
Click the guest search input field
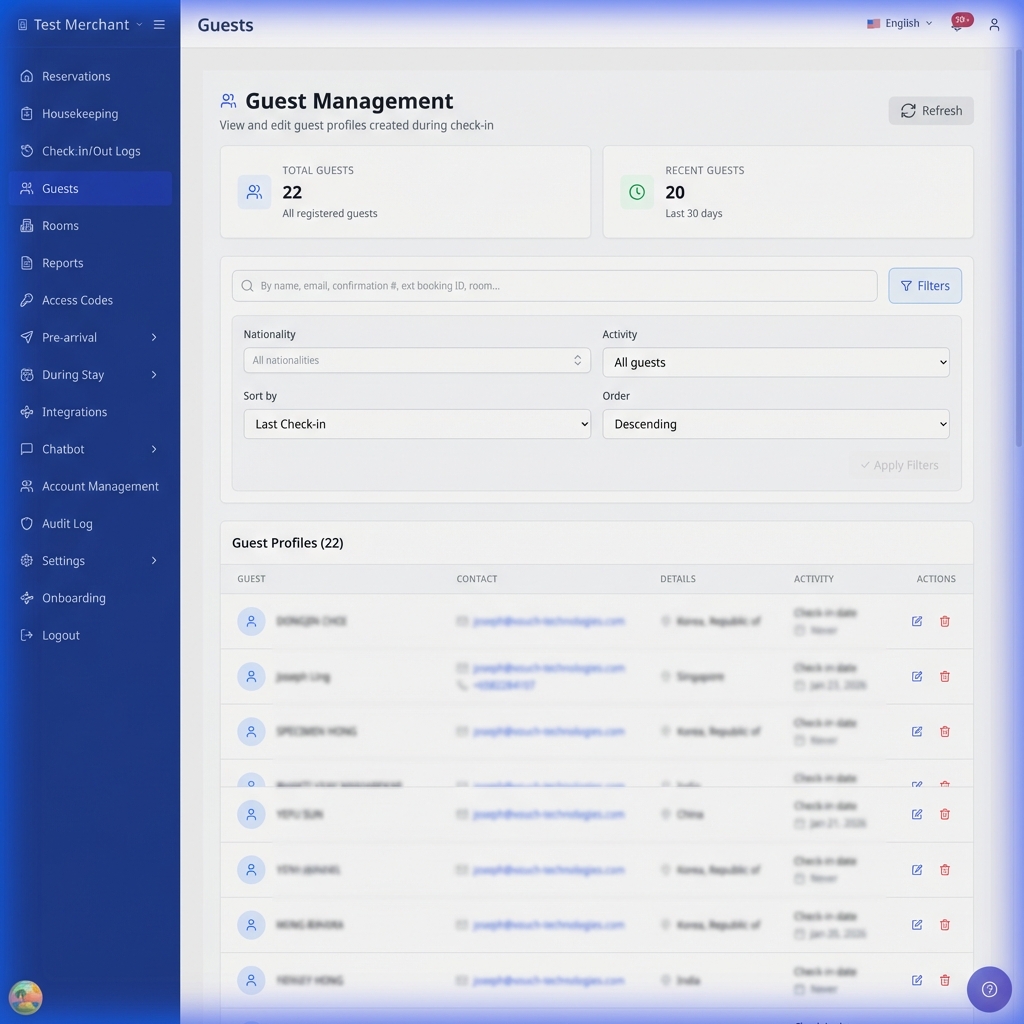(555, 286)
